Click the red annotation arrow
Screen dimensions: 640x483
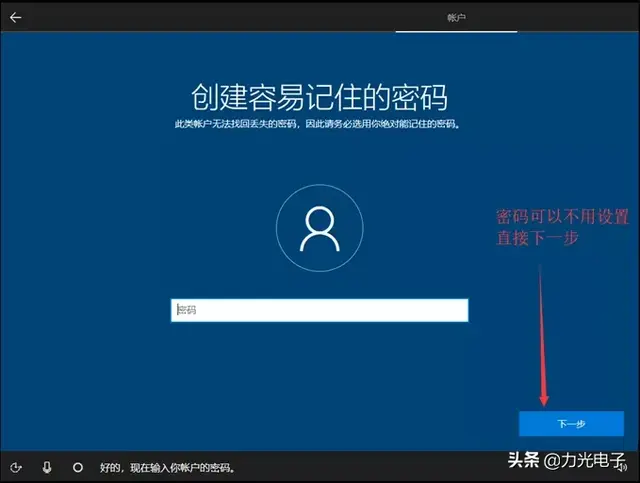(x=542, y=336)
